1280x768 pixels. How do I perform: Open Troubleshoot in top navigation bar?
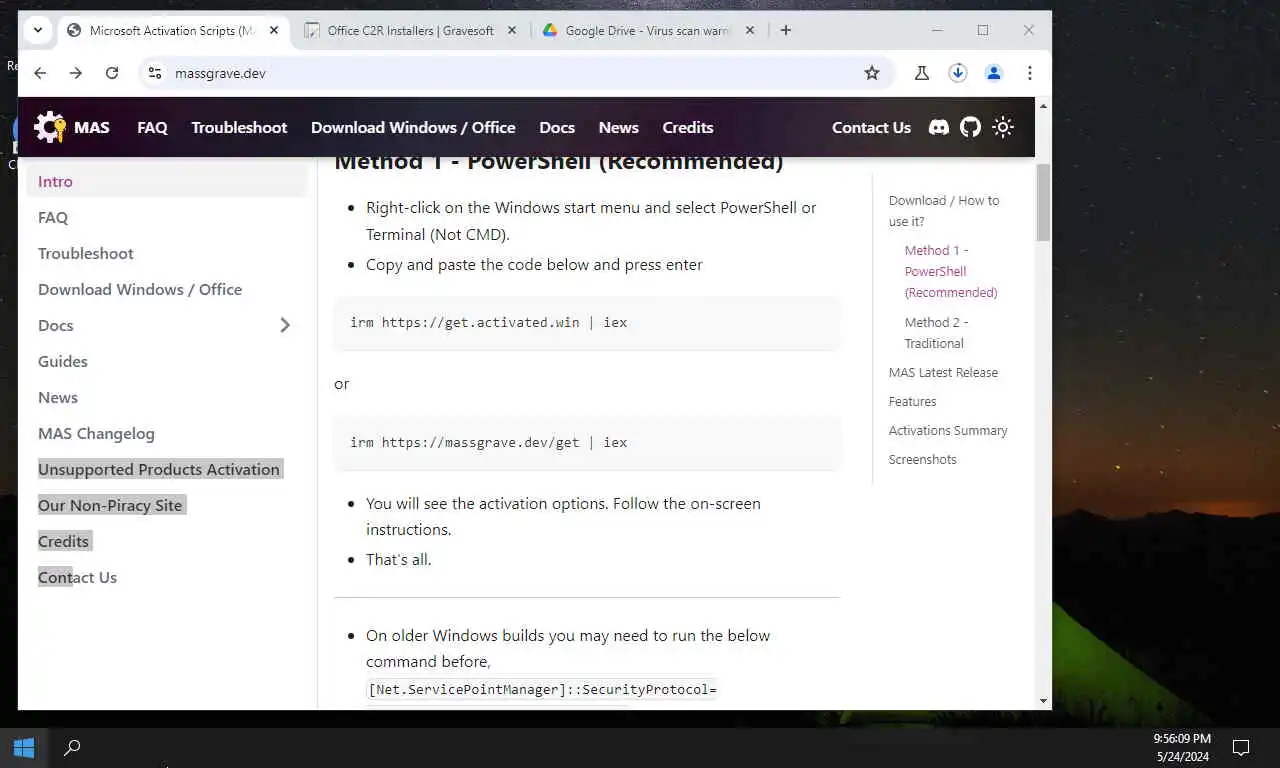pyautogui.click(x=239, y=127)
